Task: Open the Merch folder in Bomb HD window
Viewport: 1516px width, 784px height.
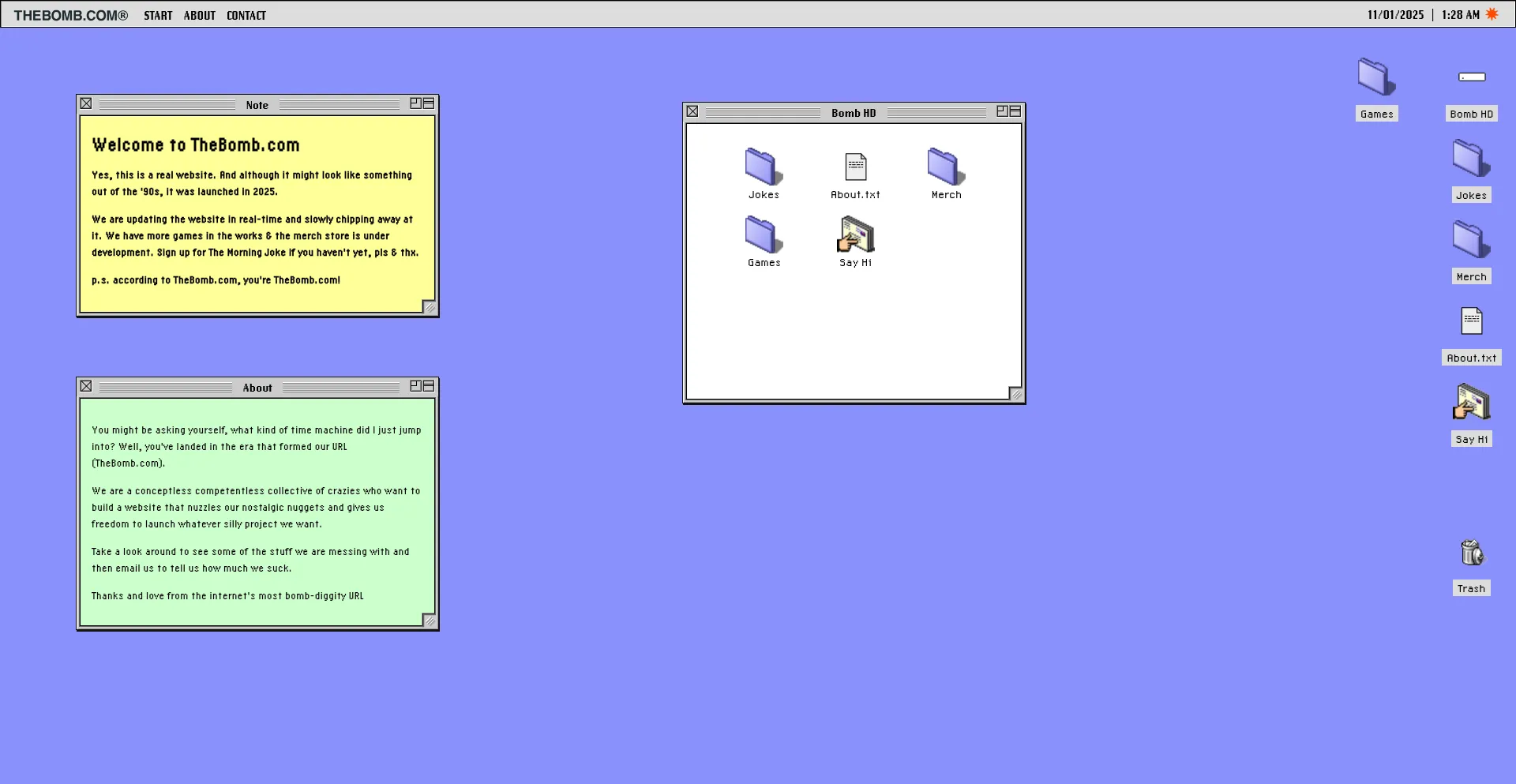Action: pos(946,167)
